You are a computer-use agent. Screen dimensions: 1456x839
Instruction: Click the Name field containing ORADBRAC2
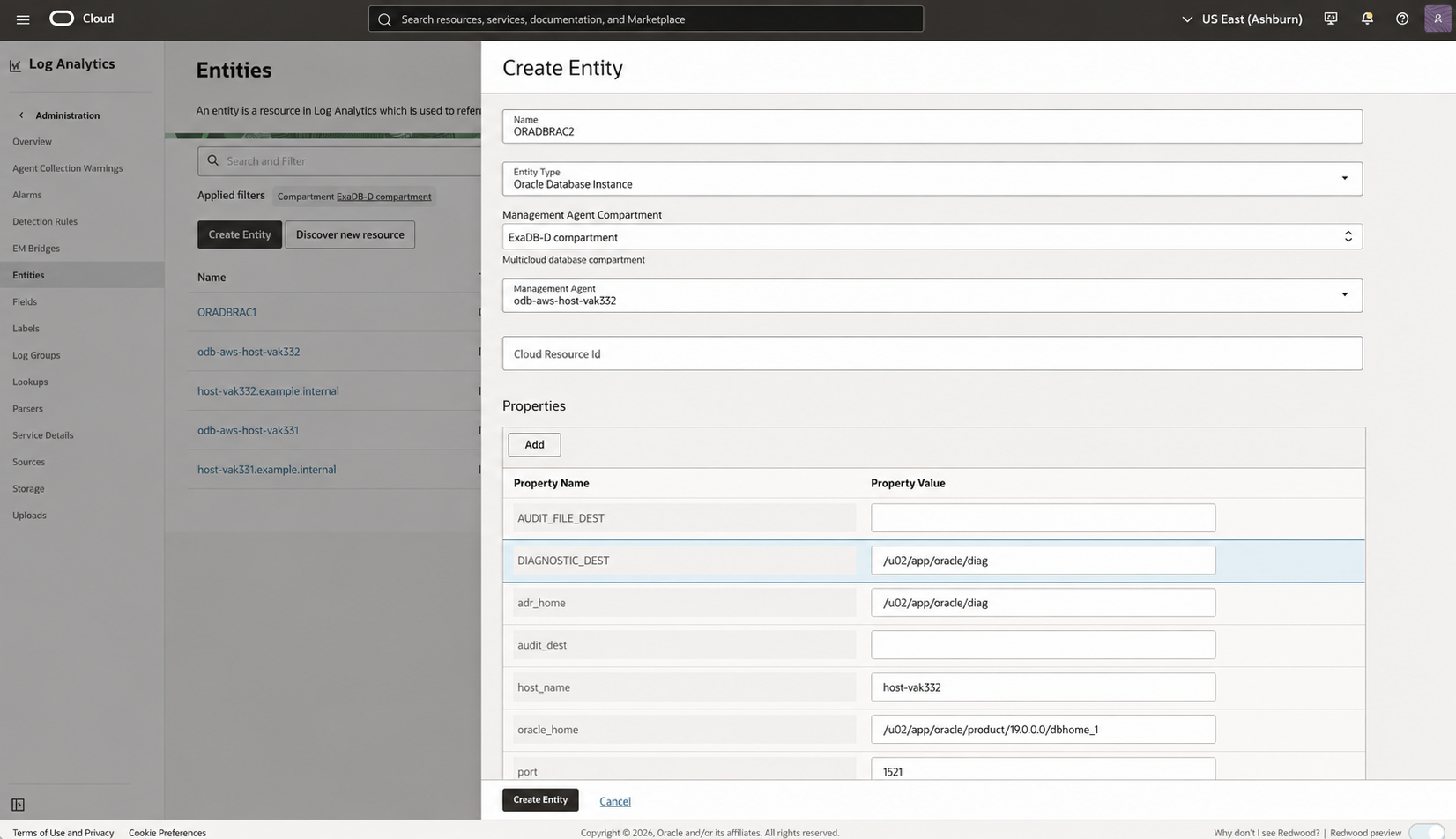932,127
